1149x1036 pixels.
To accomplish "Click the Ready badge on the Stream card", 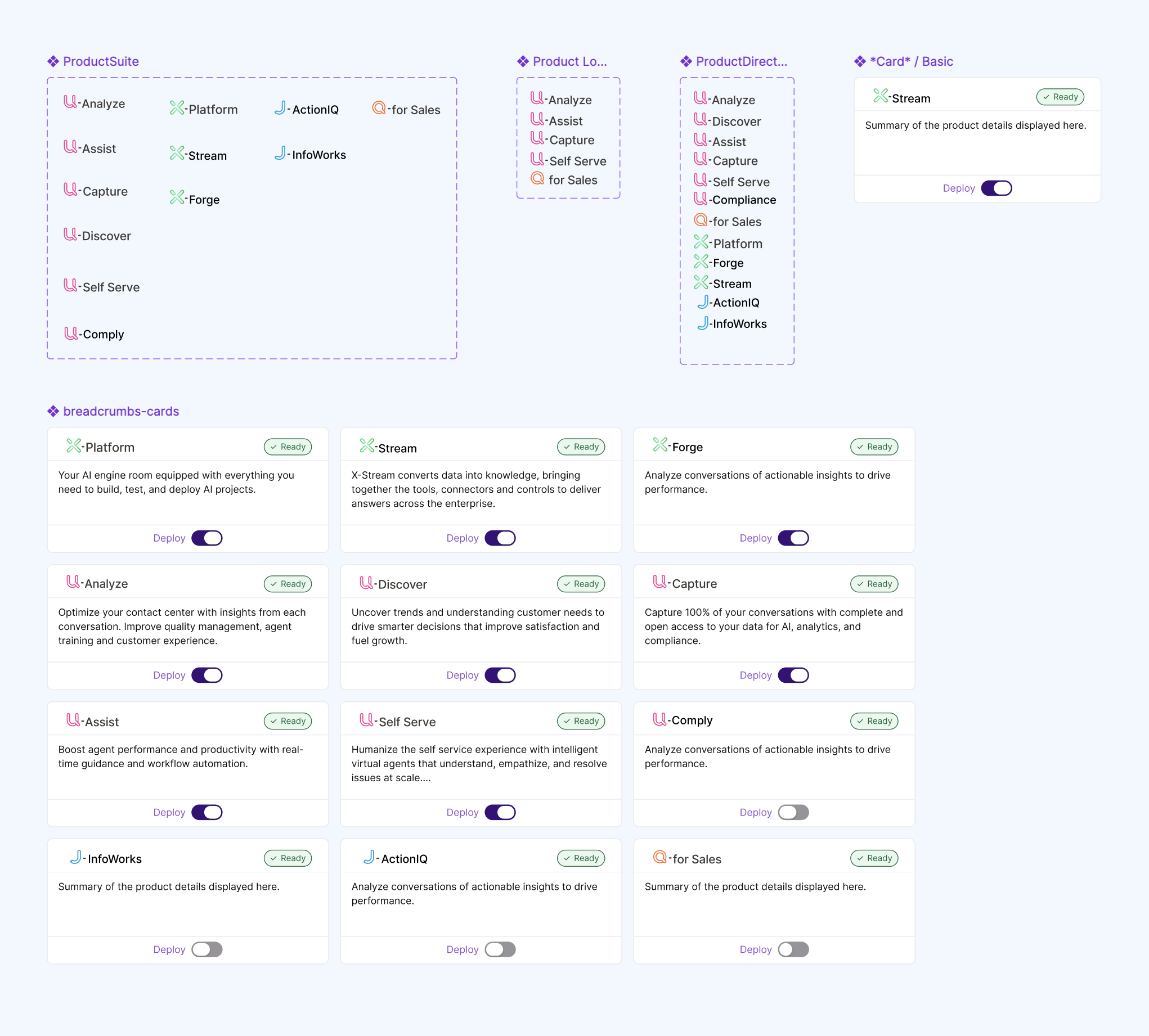I will [x=581, y=447].
